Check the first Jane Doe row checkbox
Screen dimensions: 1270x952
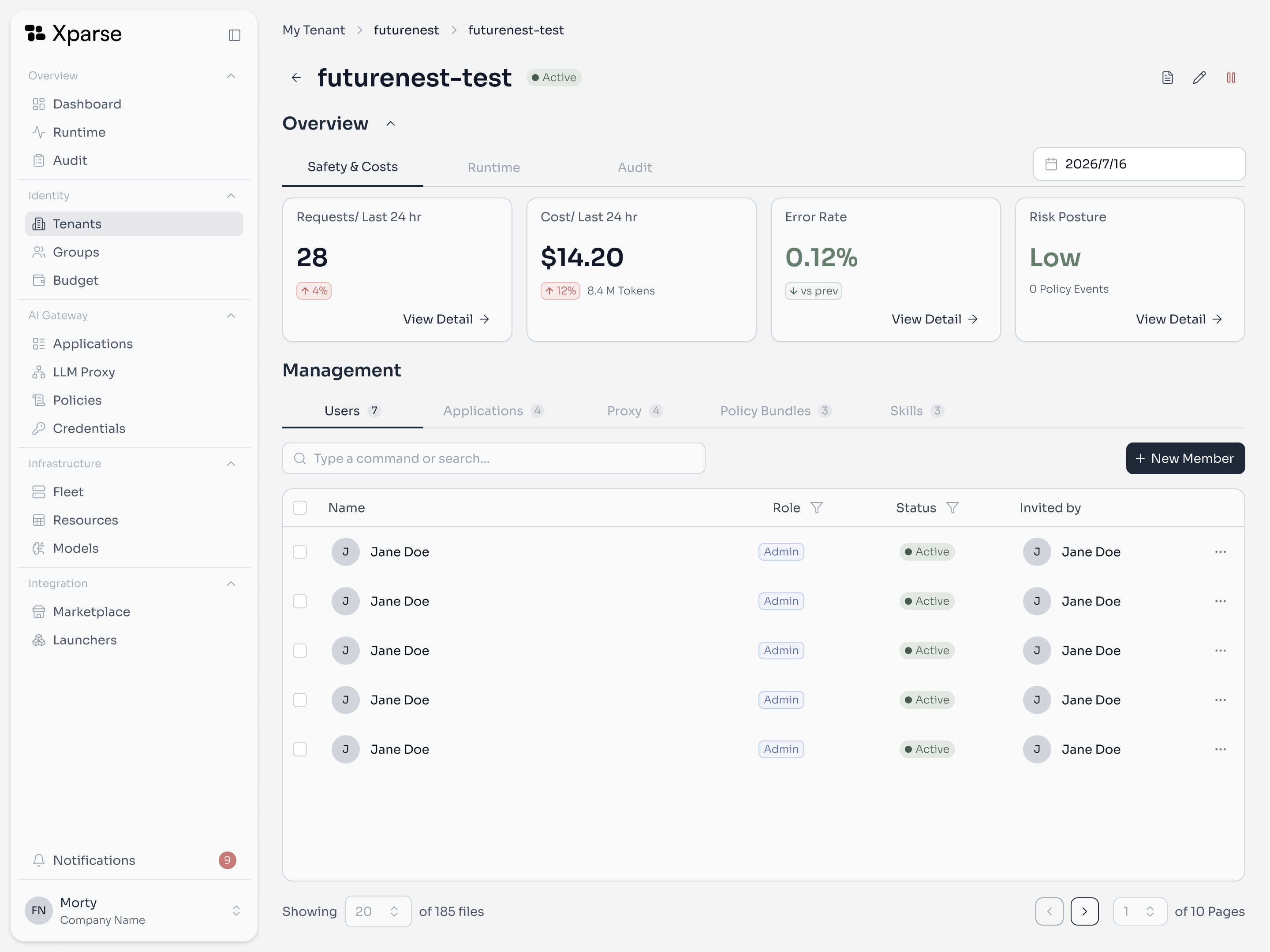300,551
